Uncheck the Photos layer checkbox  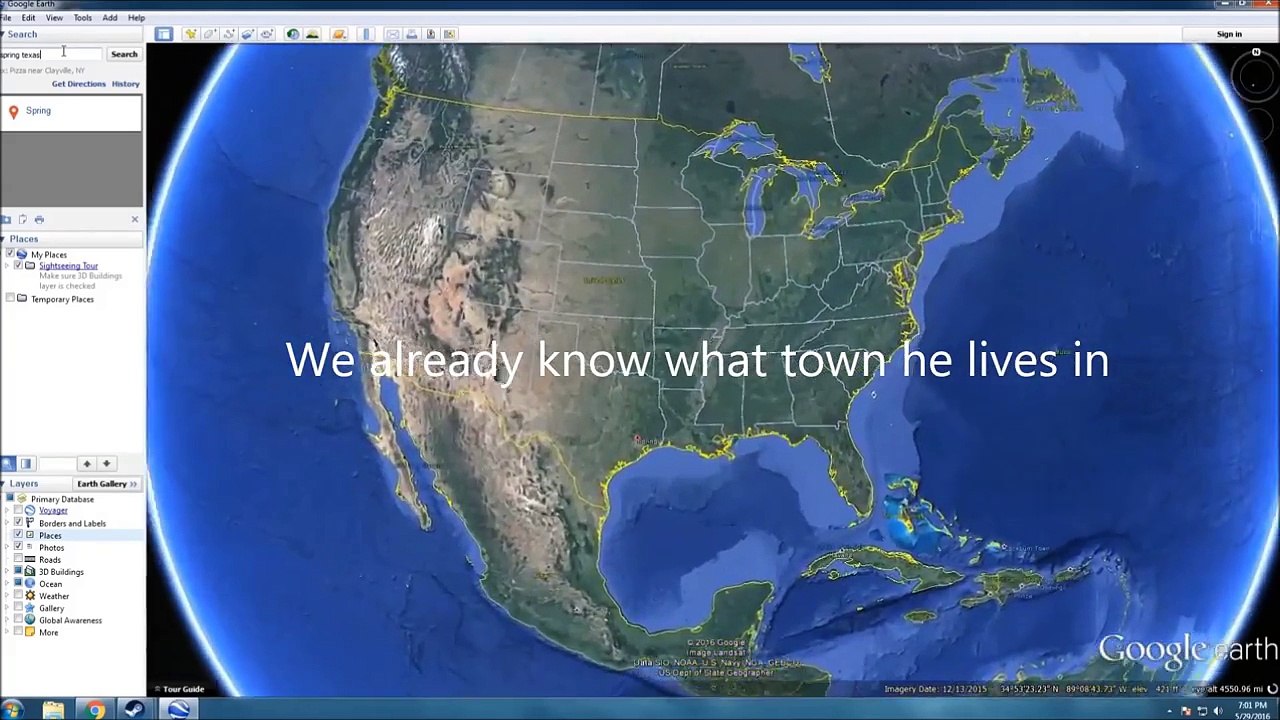[x=17, y=547]
